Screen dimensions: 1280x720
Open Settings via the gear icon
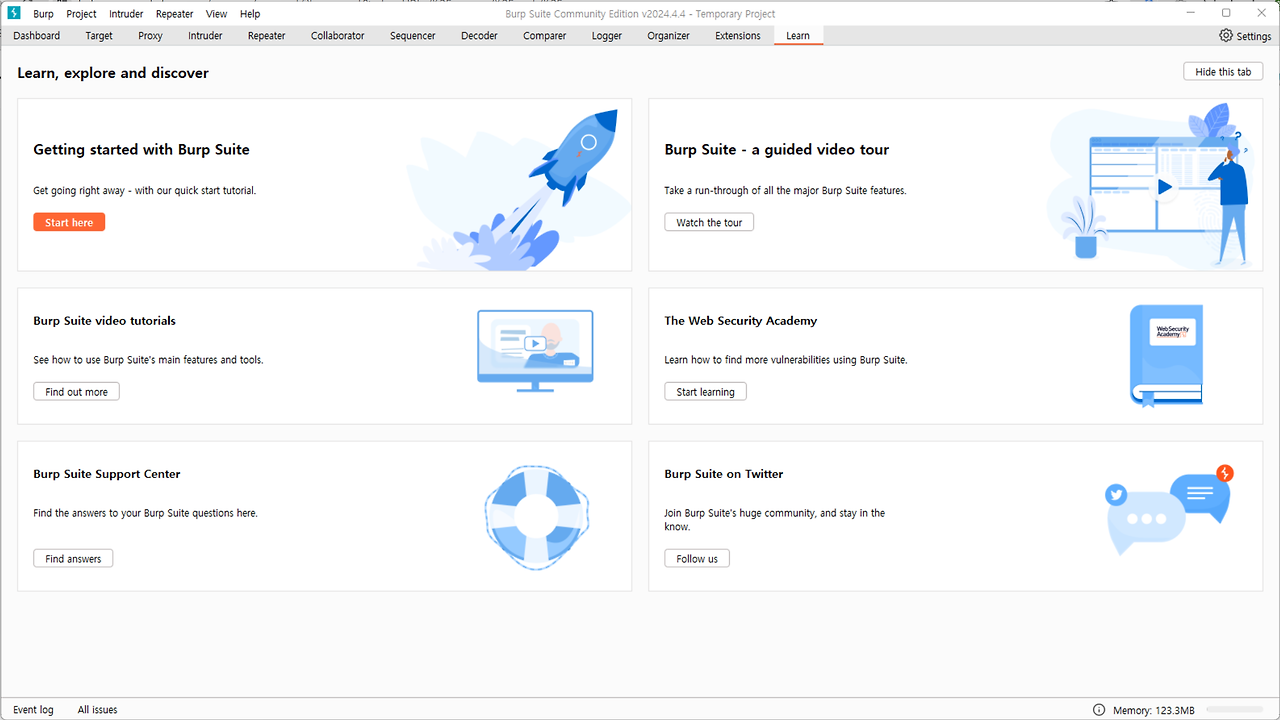click(1226, 36)
